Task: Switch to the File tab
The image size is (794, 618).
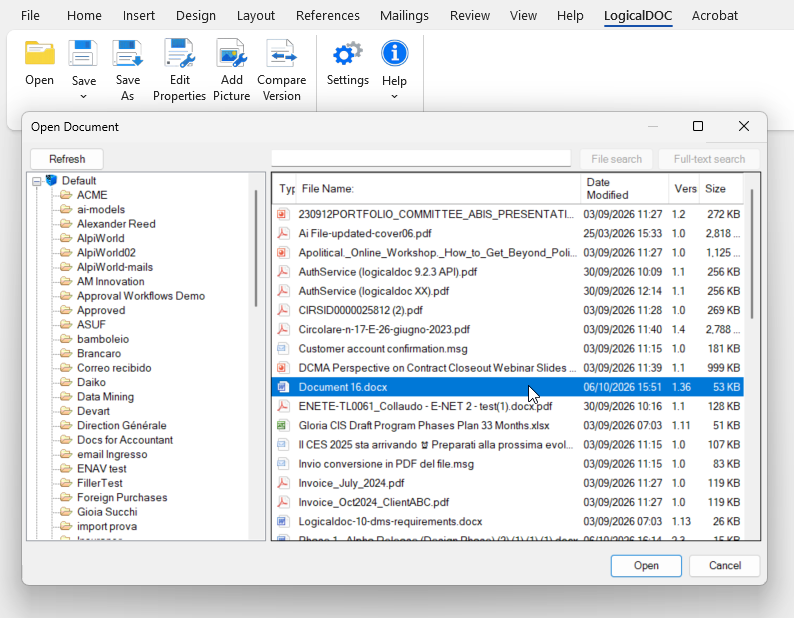Action: [x=30, y=16]
